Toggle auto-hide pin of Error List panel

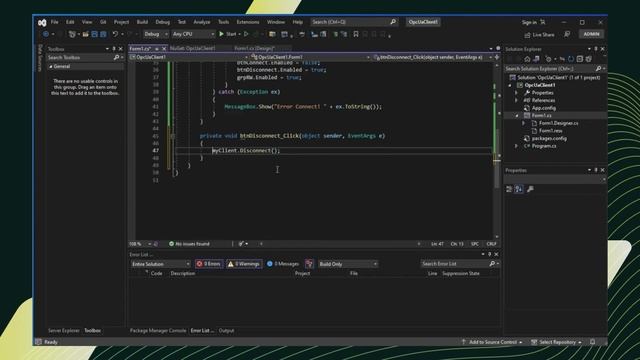tap(489, 254)
